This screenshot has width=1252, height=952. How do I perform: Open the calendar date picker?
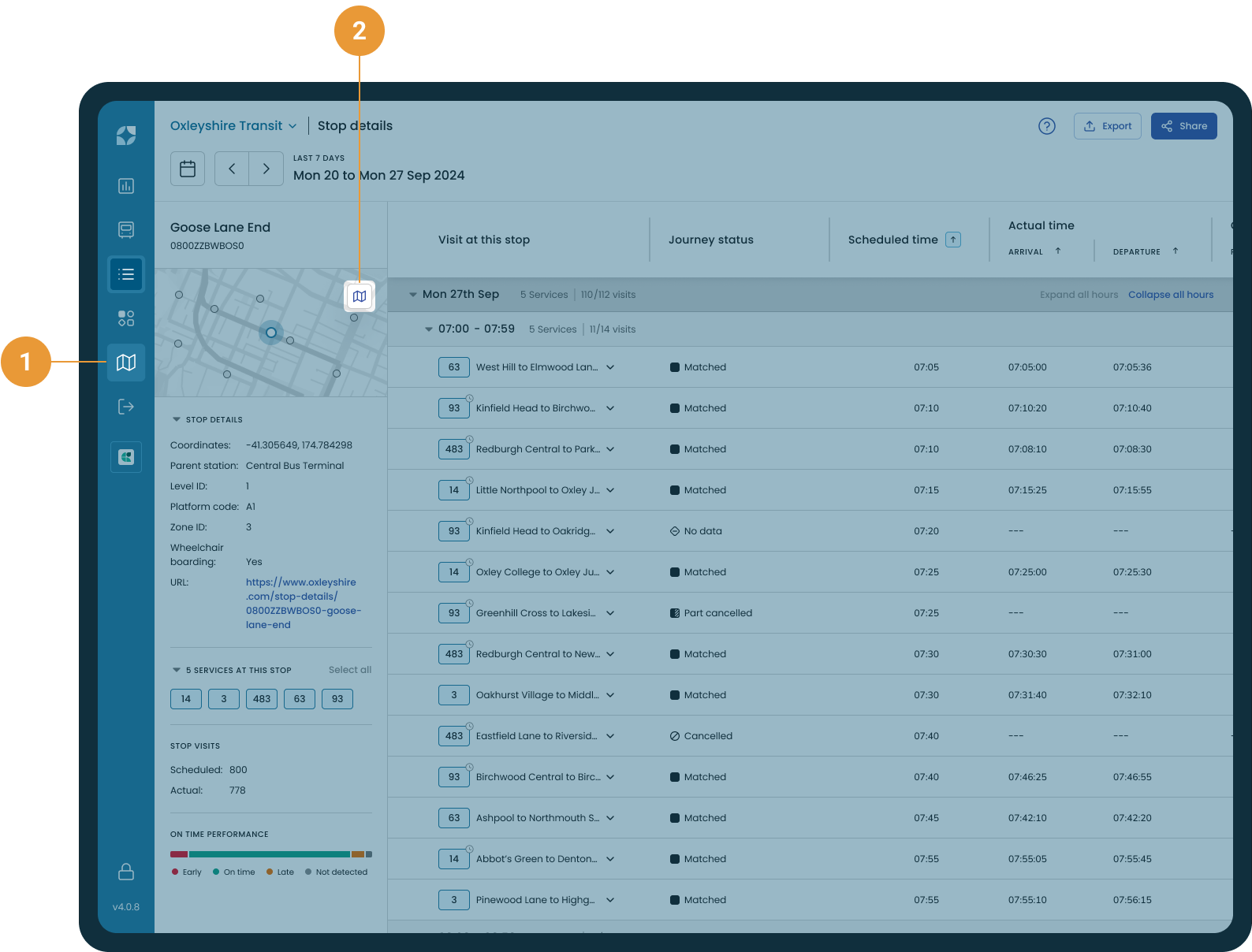point(188,169)
